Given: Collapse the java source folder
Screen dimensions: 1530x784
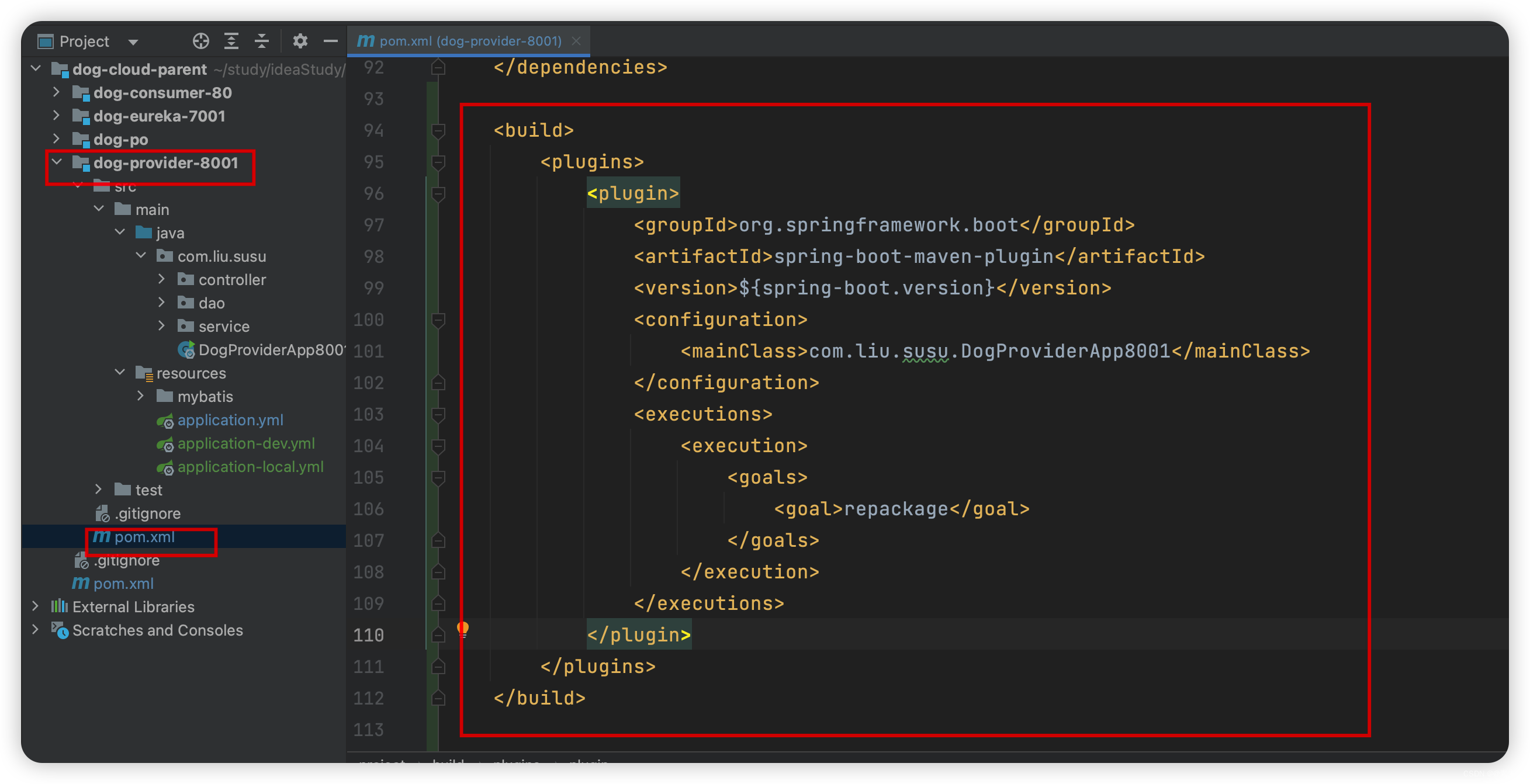Looking at the screenshot, I should [x=120, y=233].
